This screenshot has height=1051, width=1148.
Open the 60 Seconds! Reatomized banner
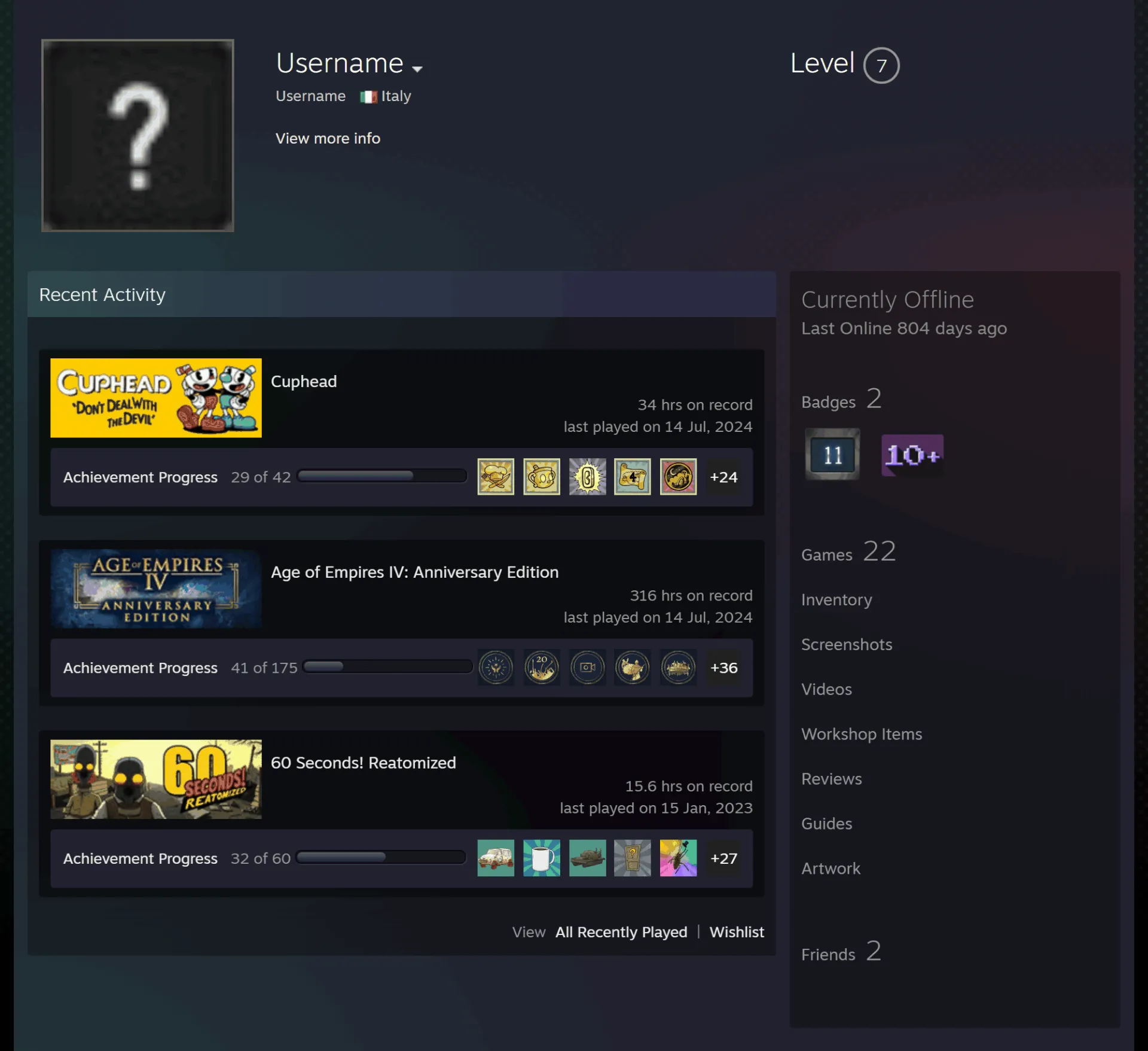pyautogui.click(x=156, y=779)
